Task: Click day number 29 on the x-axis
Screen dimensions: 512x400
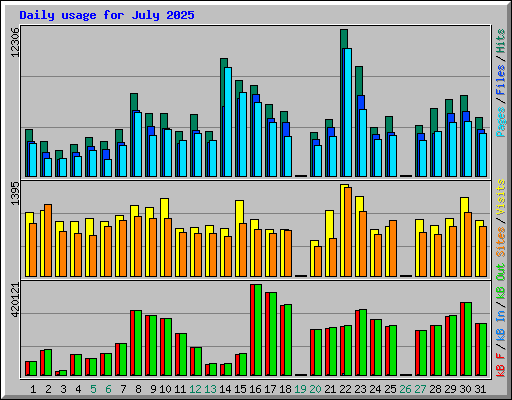Action: click(x=450, y=389)
